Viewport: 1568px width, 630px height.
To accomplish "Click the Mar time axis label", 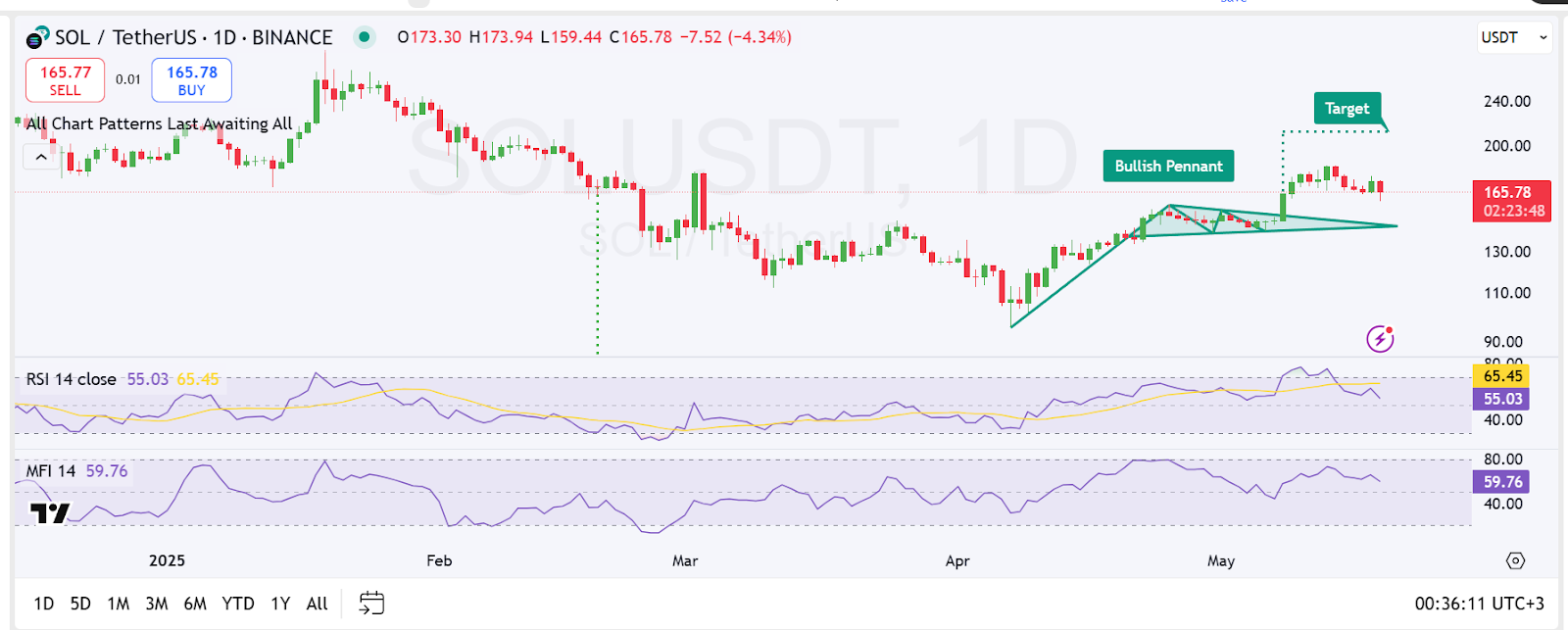I will pos(685,560).
